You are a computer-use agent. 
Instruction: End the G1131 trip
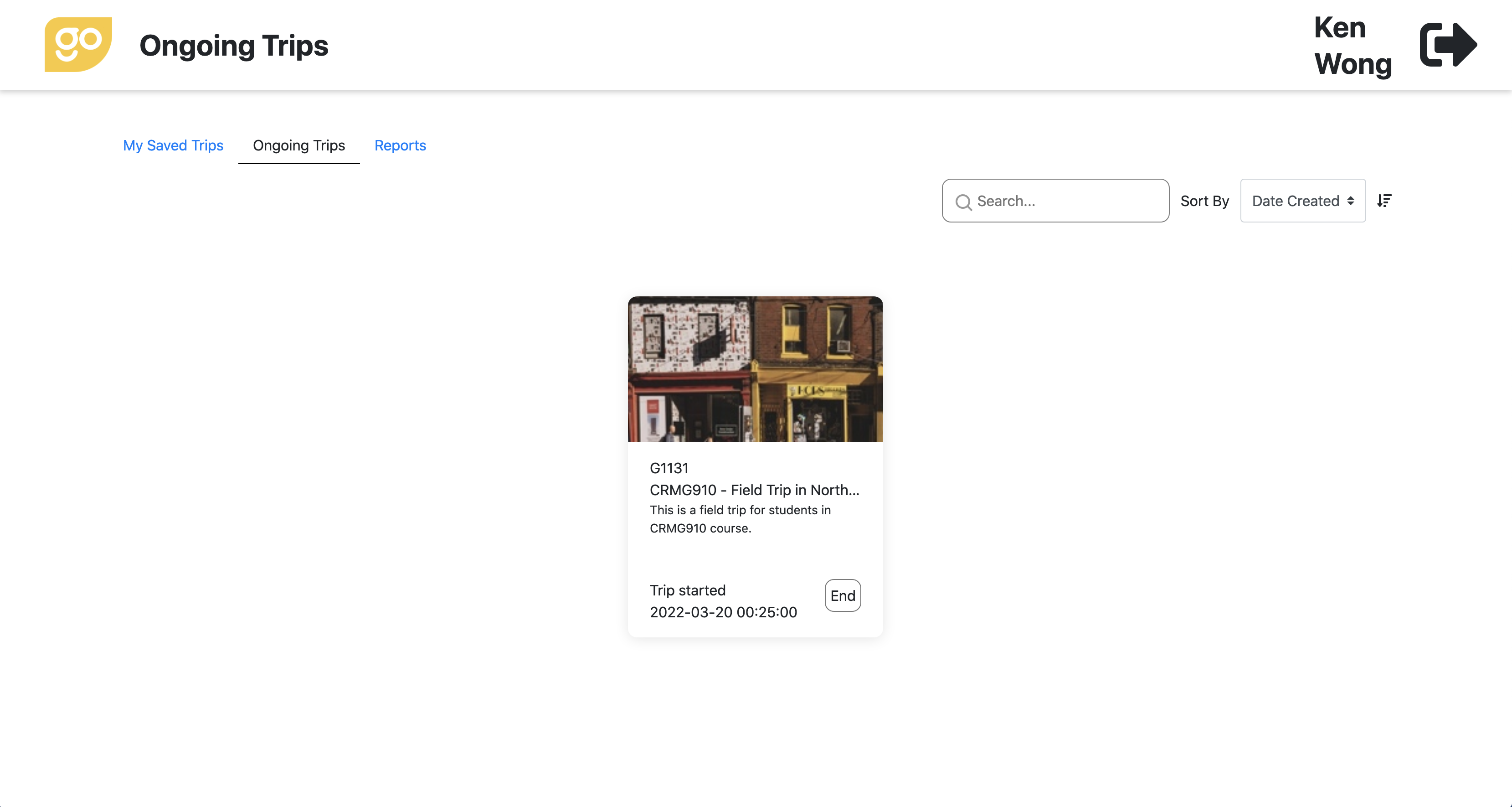pyautogui.click(x=843, y=595)
